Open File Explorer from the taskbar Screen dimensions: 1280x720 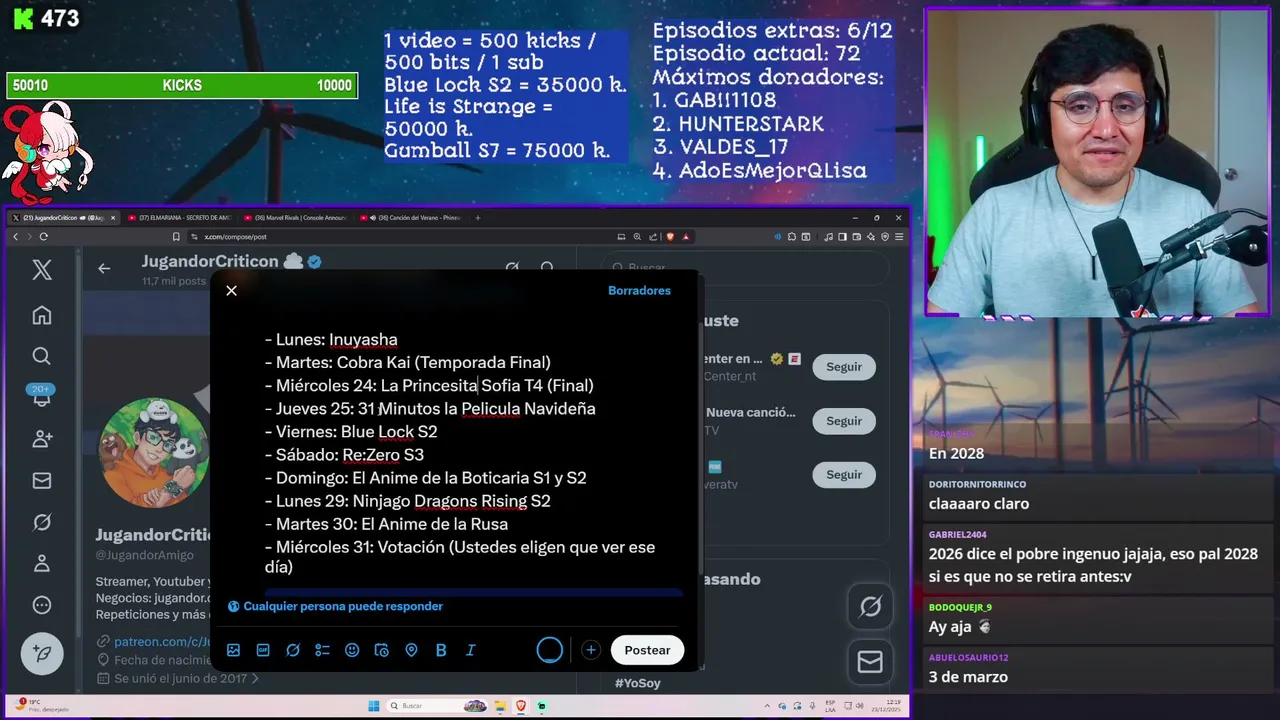click(501, 706)
